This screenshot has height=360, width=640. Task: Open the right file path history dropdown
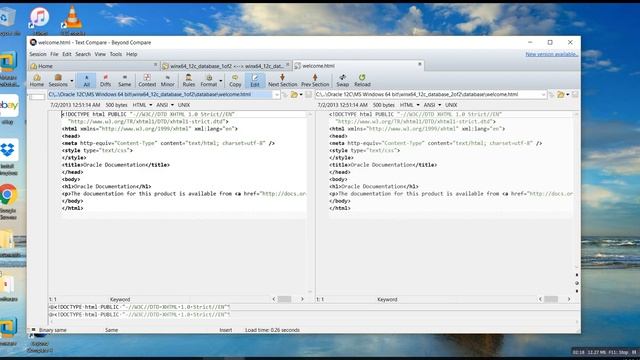tap(543, 95)
